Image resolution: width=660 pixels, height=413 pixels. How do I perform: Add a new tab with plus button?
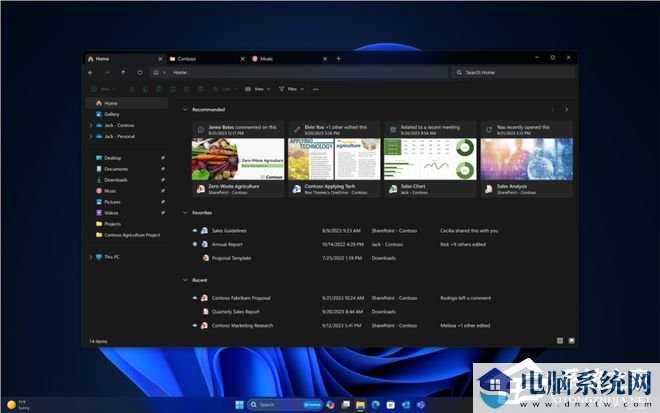(338, 59)
